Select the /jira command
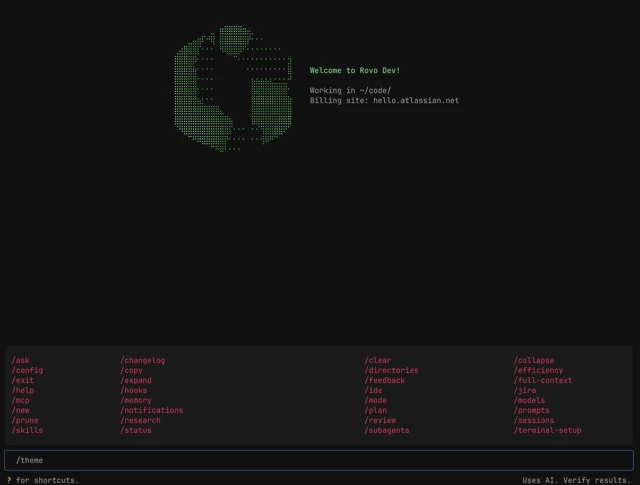640x485 pixels. point(525,390)
